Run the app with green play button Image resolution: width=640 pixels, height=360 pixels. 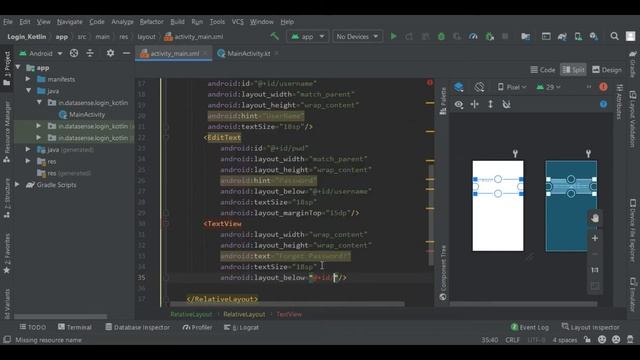tap(393, 36)
